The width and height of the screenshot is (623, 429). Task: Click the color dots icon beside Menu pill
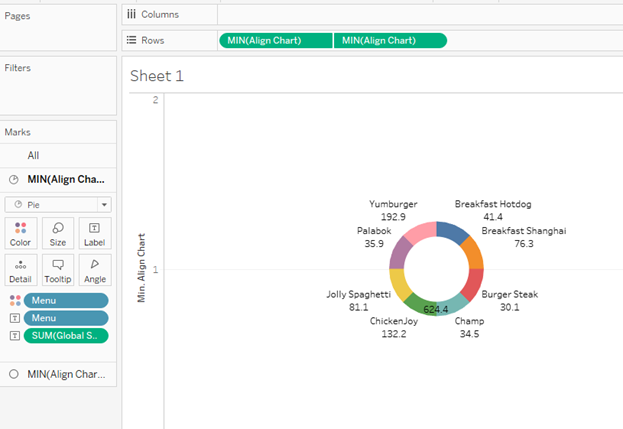click(15, 301)
